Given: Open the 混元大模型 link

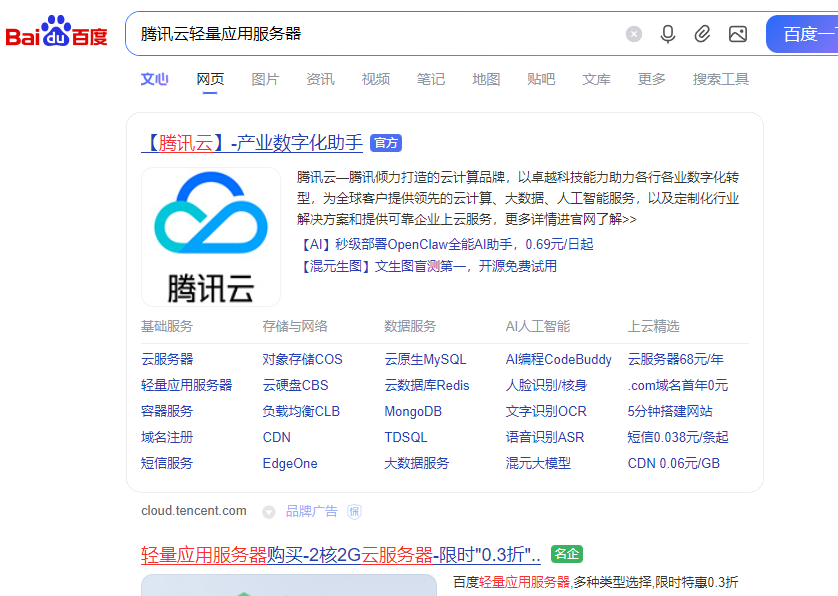Looking at the screenshot, I should pyautogui.click(x=538, y=463).
